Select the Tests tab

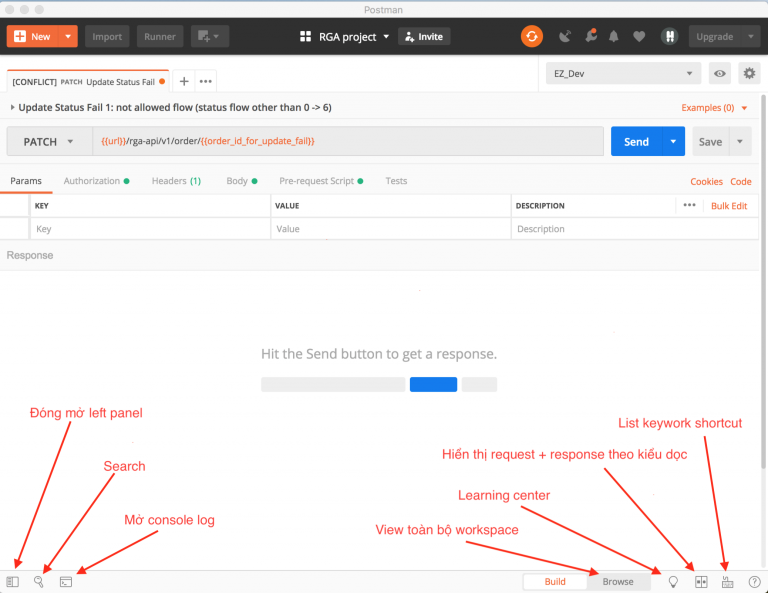click(x=396, y=181)
